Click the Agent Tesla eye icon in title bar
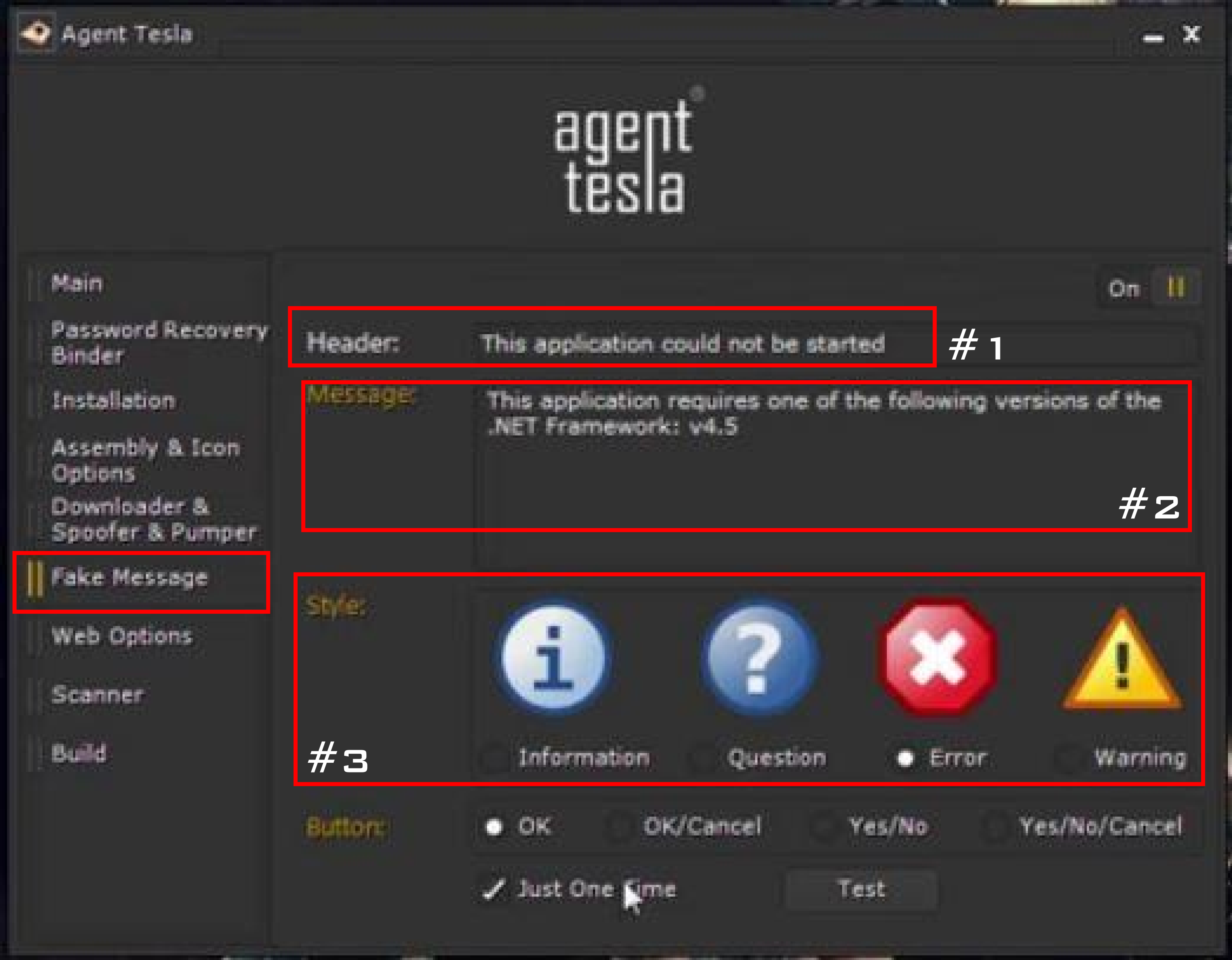This screenshot has height=960, width=1232. pyautogui.click(x=37, y=33)
